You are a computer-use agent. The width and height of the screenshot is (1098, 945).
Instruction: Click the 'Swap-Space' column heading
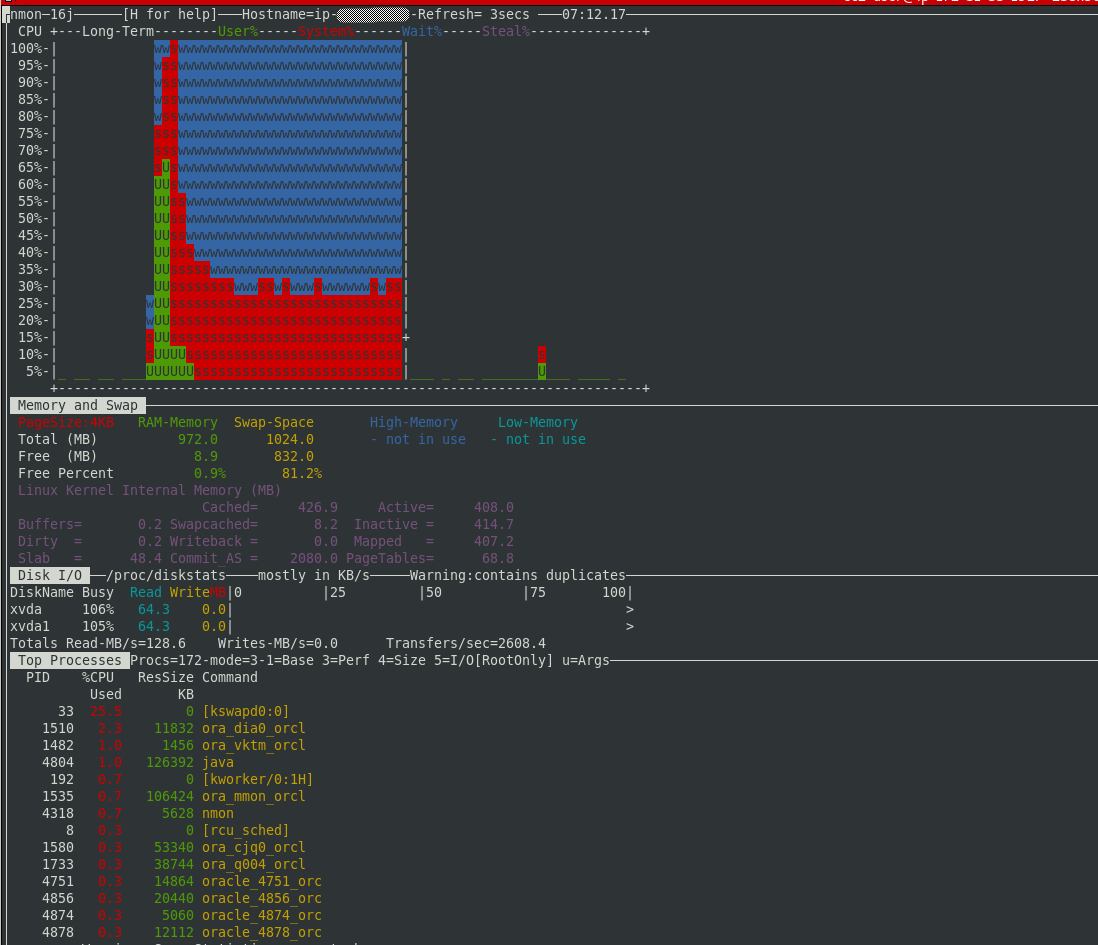(x=274, y=422)
